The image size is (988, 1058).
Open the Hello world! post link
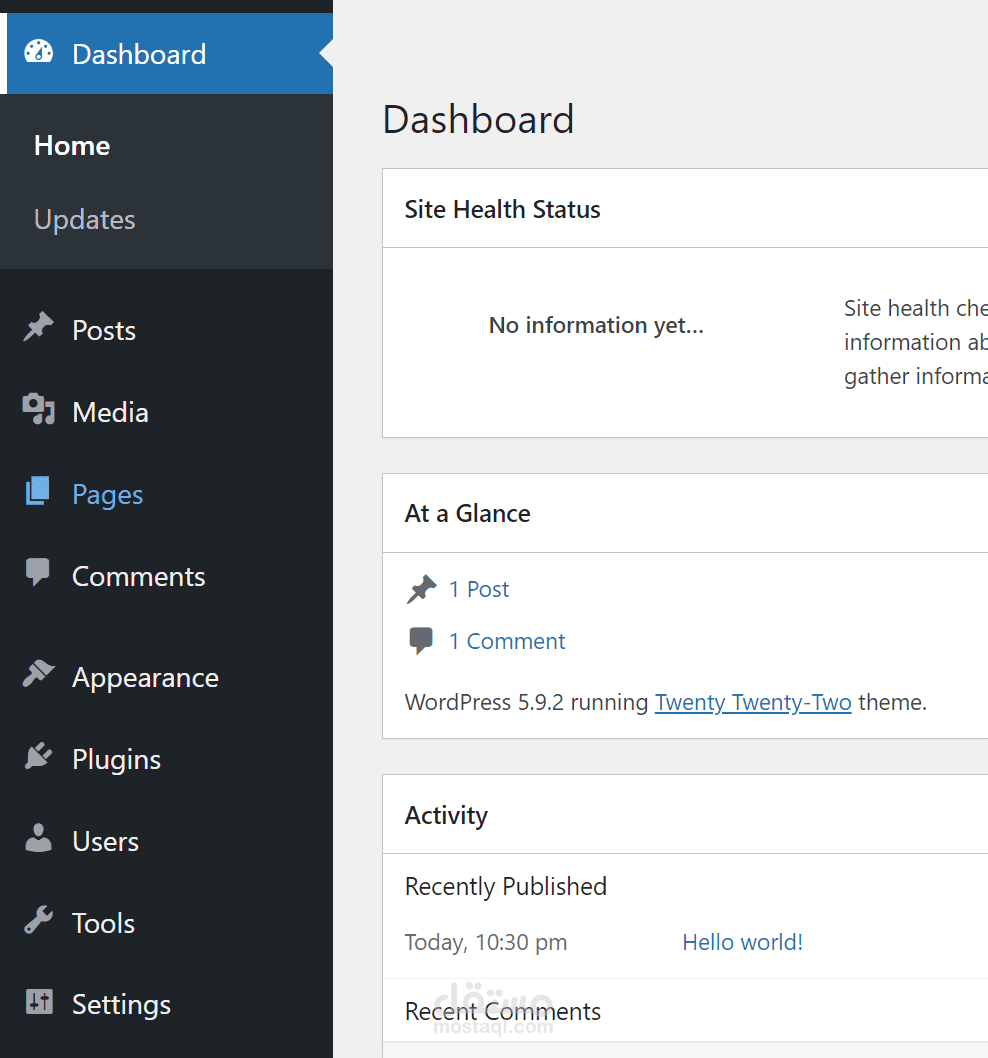742,942
